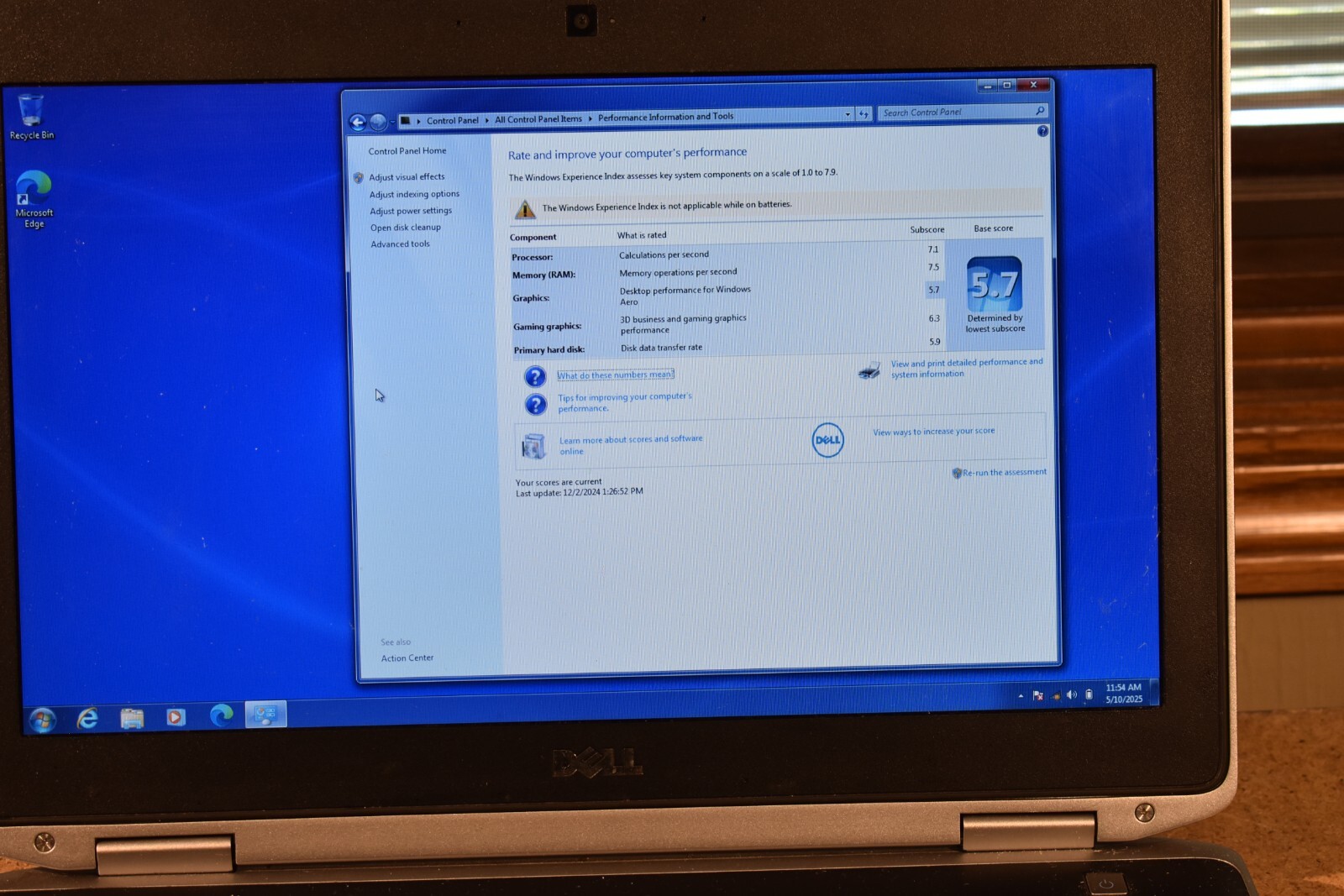Open View and print detailed performance information
The width and height of the screenshot is (1344, 896).
[967, 368]
